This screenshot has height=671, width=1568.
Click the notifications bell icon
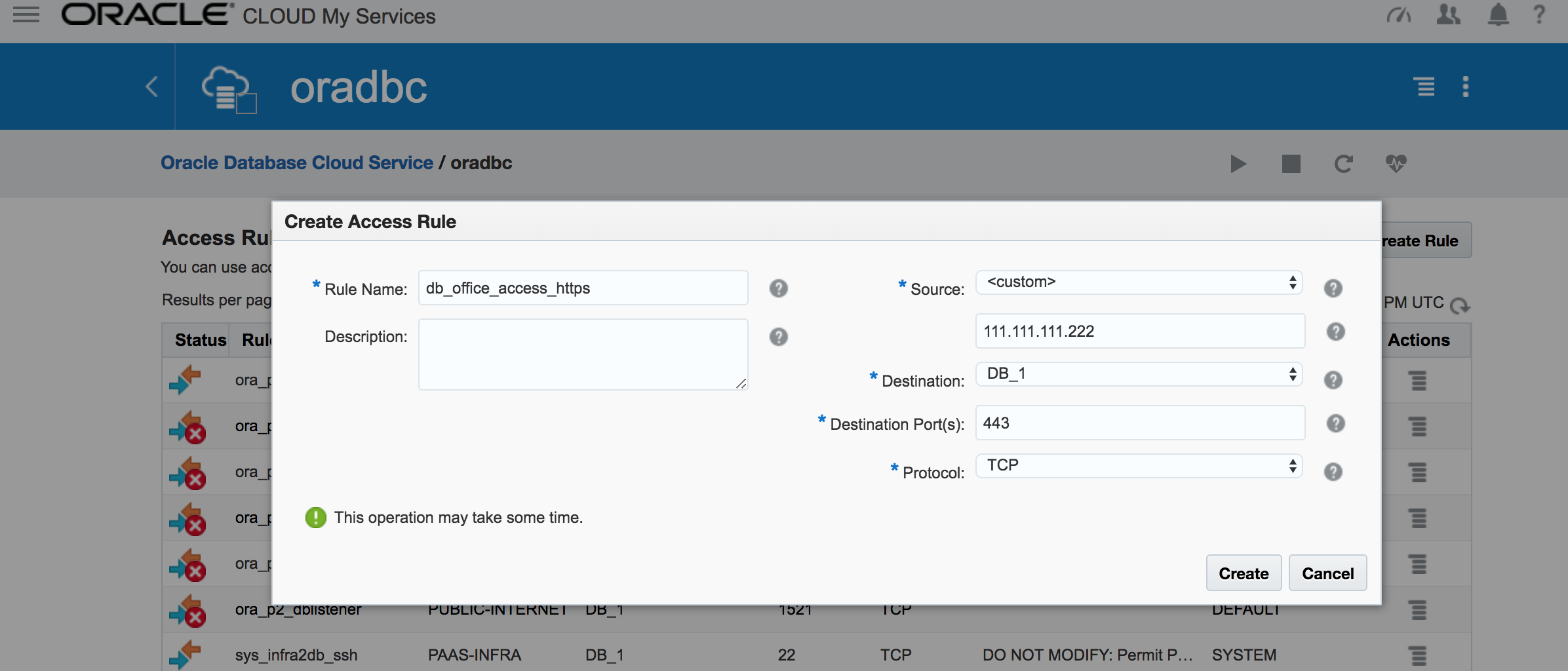[x=1498, y=14]
